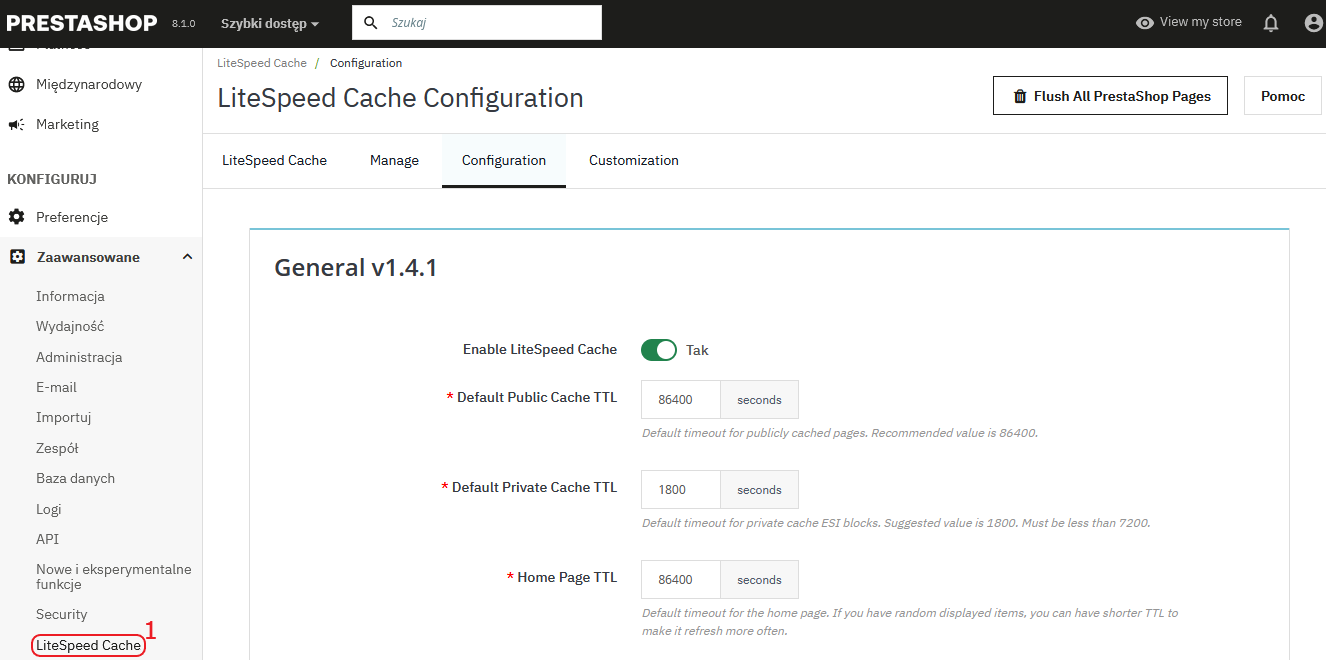Open Baza danych submenu item
This screenshot has width=1326, height=660.
click(75, 478)
